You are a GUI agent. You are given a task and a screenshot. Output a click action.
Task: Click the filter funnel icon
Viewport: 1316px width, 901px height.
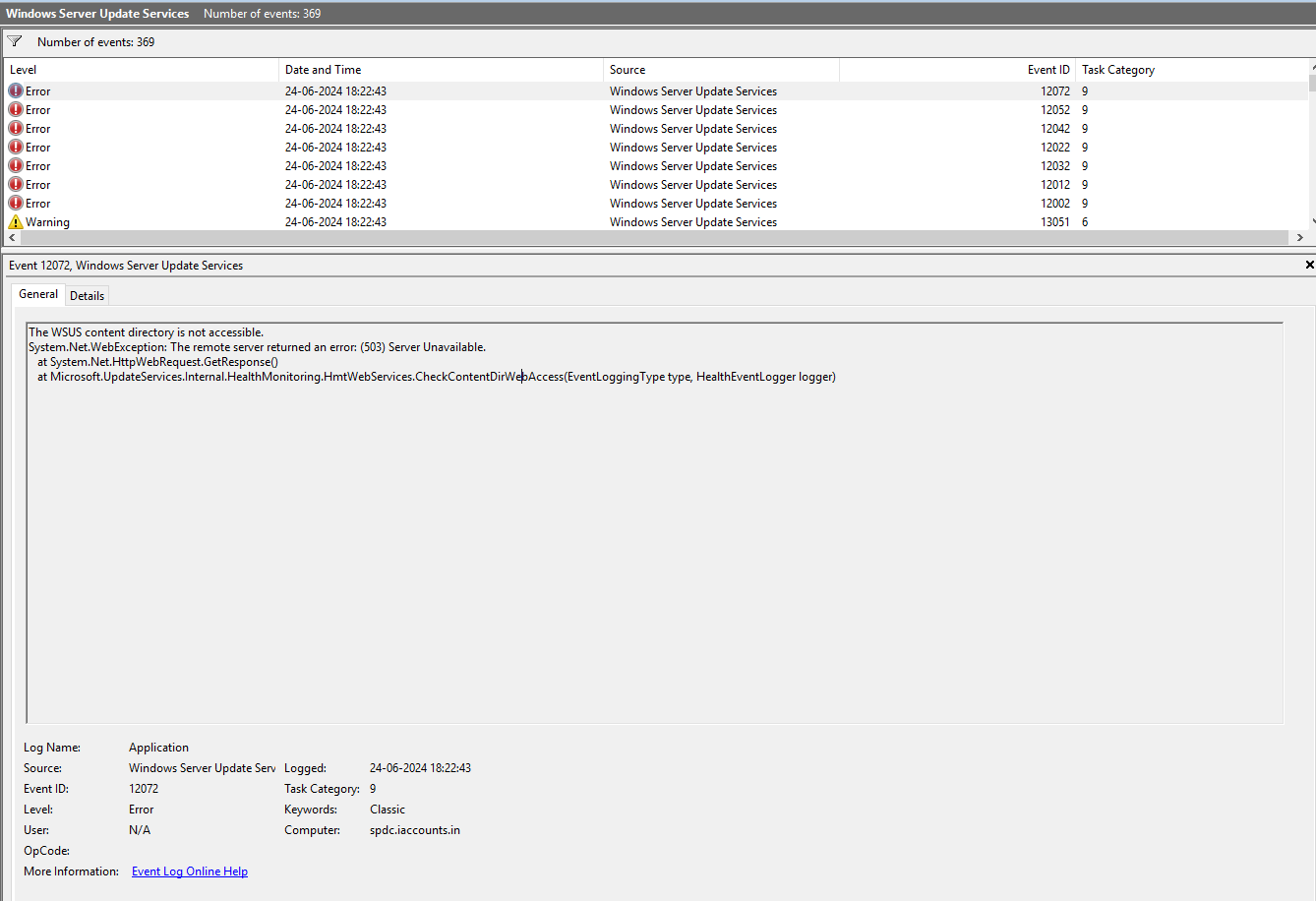[x=15, y=41]
